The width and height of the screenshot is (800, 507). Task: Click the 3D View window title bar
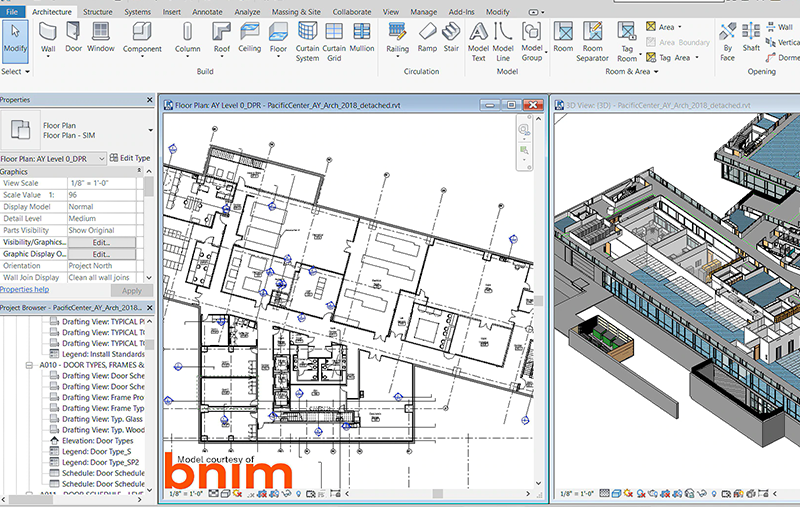[x=679, y=105]
